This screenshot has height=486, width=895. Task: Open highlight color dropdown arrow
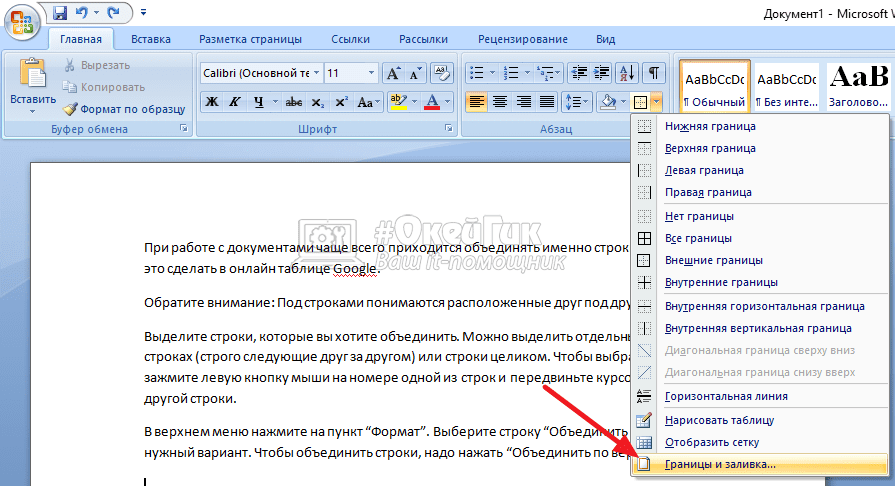click(415, 102)
